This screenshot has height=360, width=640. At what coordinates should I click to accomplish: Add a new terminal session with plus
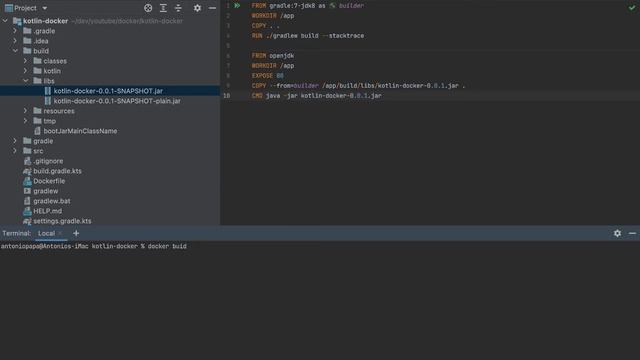click(x=76, y=233)
